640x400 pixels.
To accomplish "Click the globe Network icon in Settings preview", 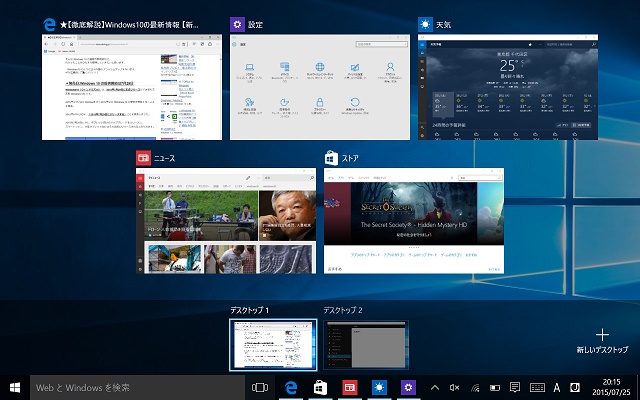I will [x=320, y=67].
